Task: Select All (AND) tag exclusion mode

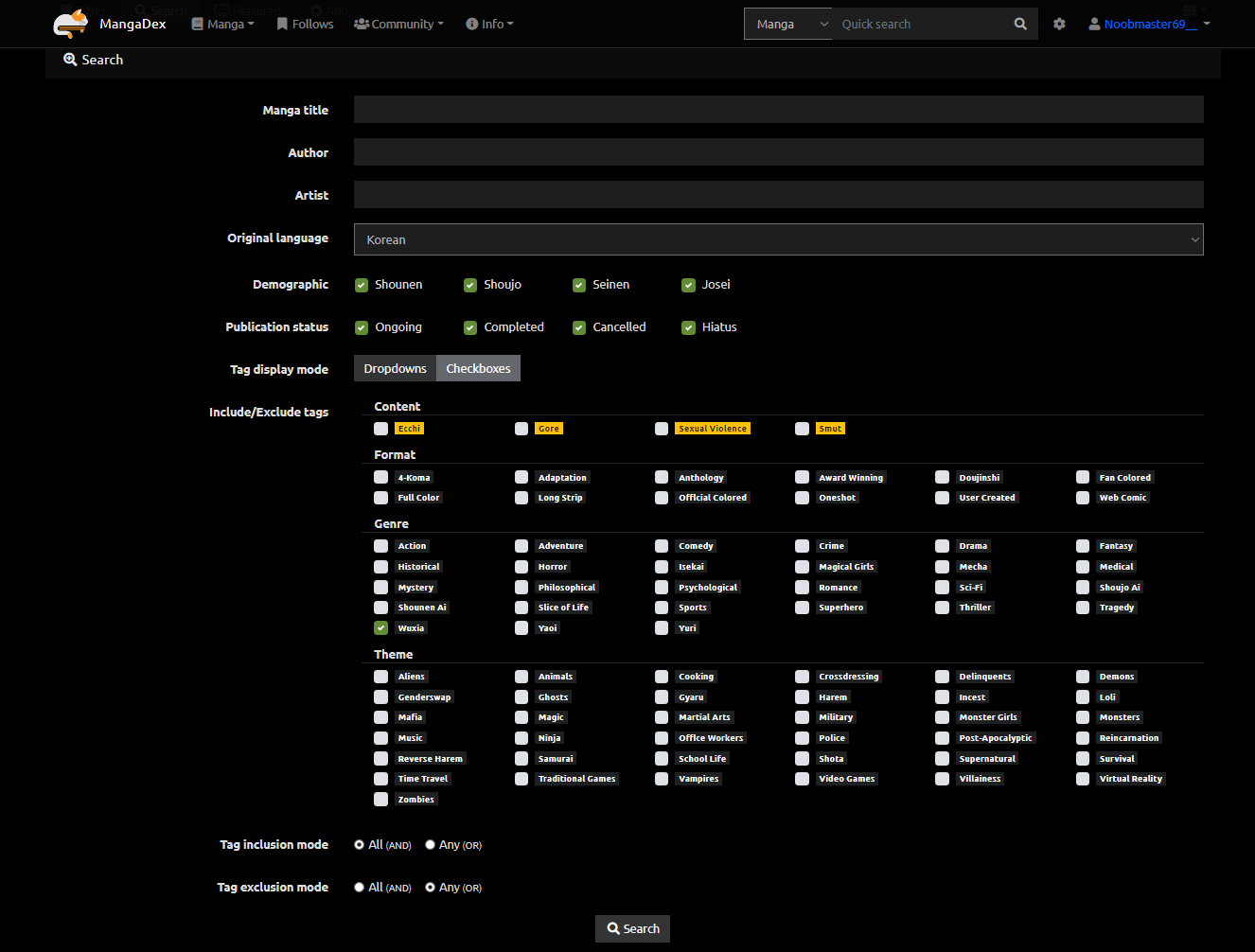Action: coord(360,888)
